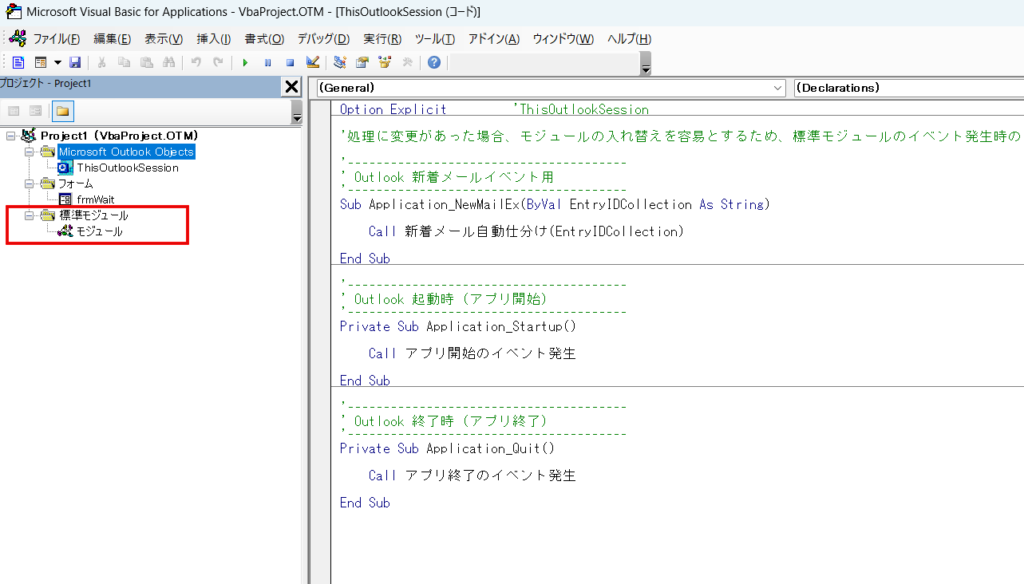Viewport: 1024px width, 584px height.
Task: Select ThisOutlookSession in project tree
Action: coord(127,168)
